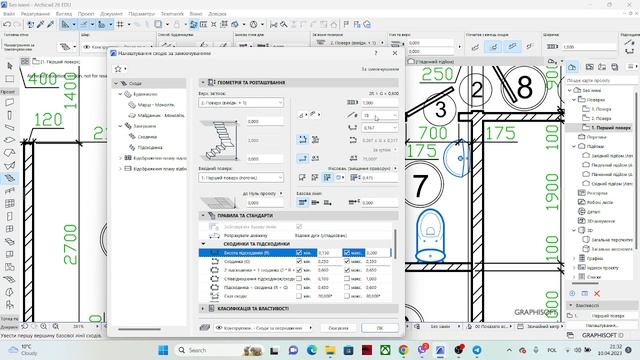Viewport: 640px width, 360px height.
Task: Toggle the grid snap hash icon
Action: pyautogui.click(x=120, y=24)
